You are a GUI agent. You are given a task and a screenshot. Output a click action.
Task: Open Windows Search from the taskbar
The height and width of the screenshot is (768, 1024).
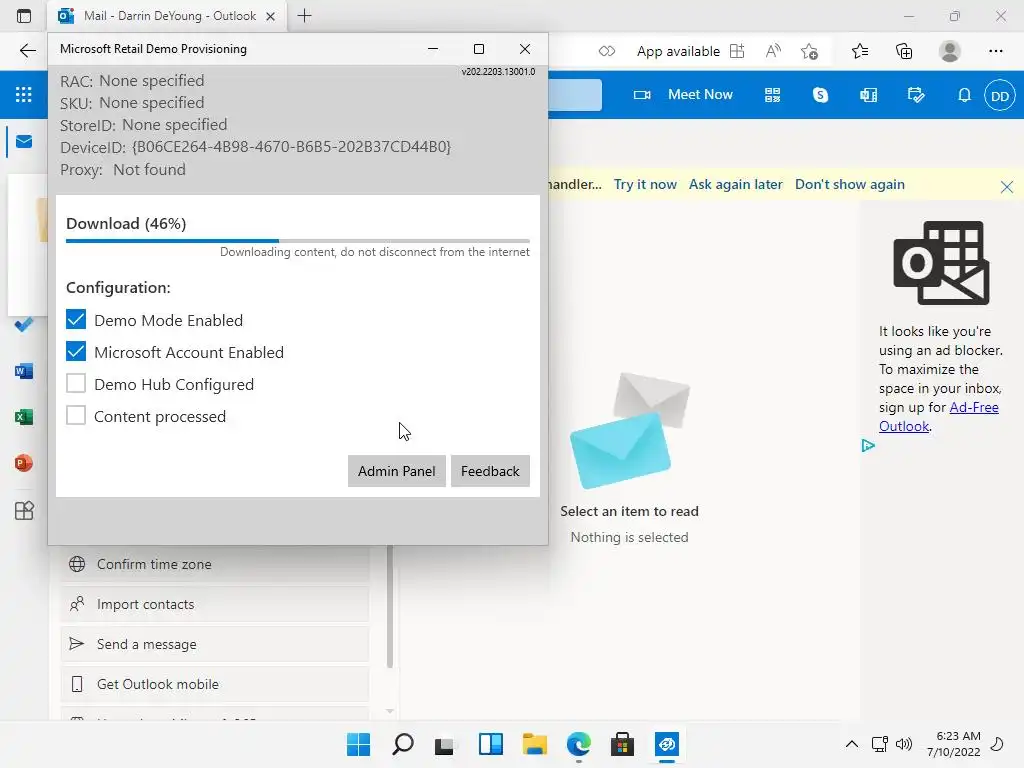tap(402, 744)
